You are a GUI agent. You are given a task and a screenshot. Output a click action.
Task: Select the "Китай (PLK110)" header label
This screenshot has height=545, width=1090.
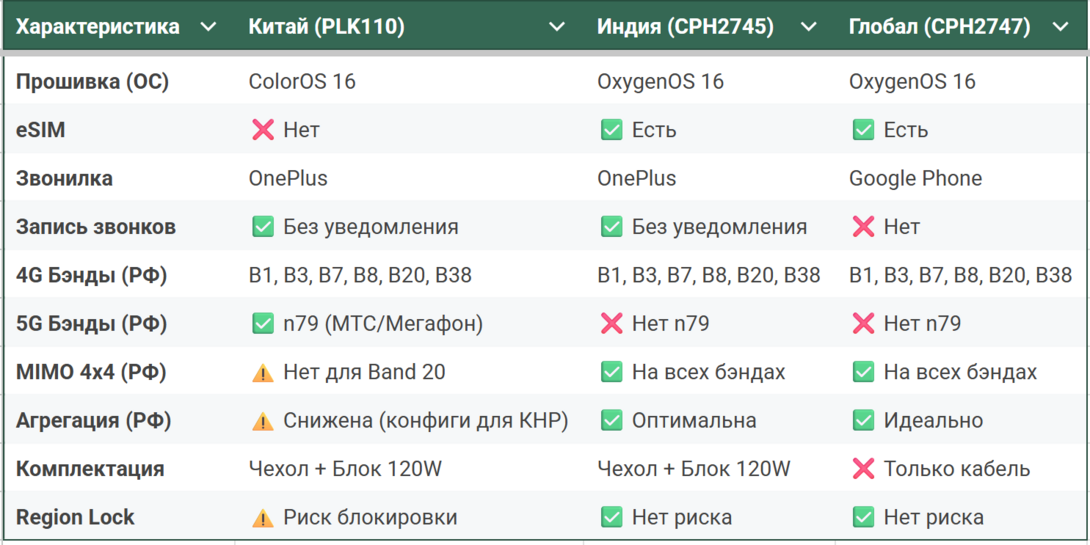pyautogui.click(x=326, y=27)
